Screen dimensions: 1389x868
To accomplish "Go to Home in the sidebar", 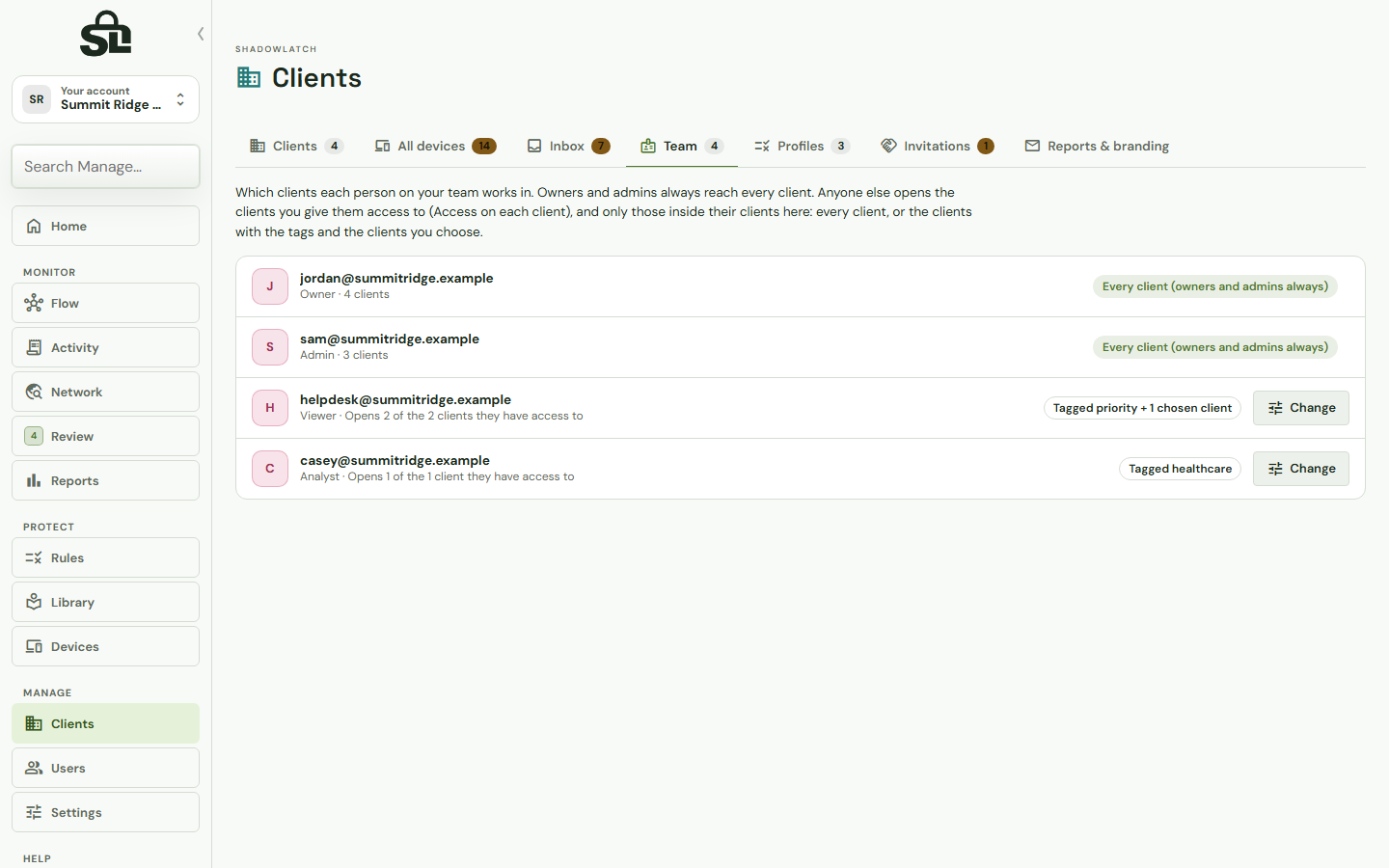I will (105, 226).
